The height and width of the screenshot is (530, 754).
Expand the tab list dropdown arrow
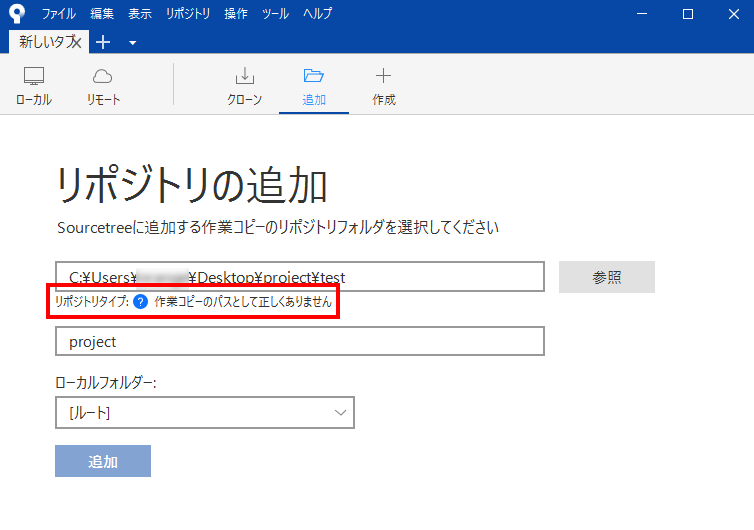[x=133, y=43]
